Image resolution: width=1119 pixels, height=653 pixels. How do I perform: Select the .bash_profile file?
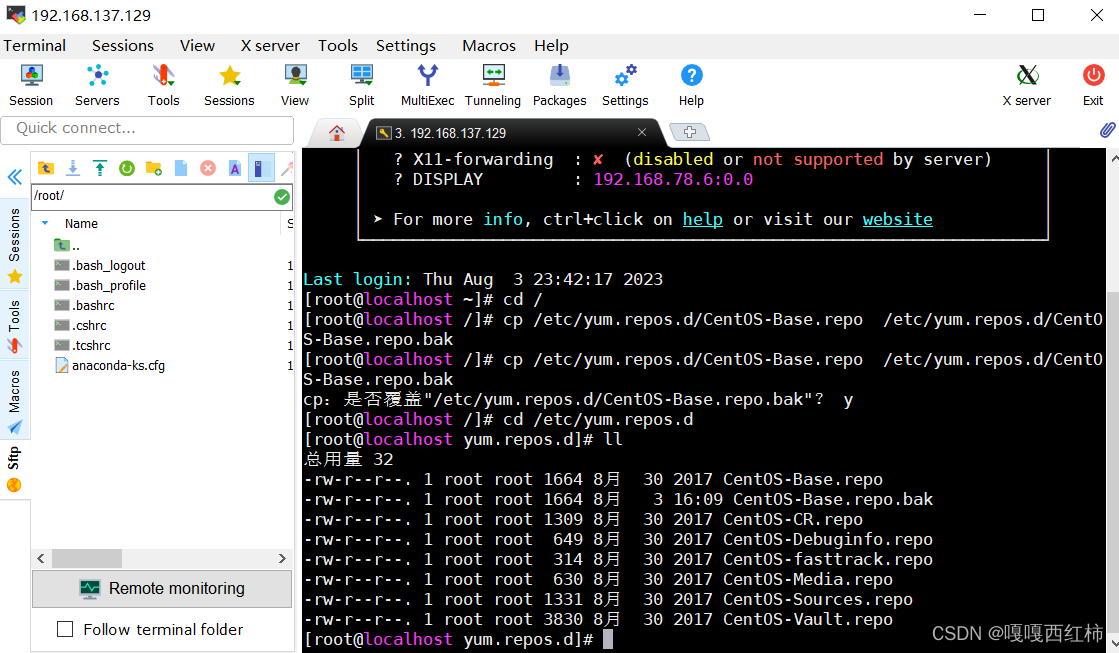click(x=100, y=285)
